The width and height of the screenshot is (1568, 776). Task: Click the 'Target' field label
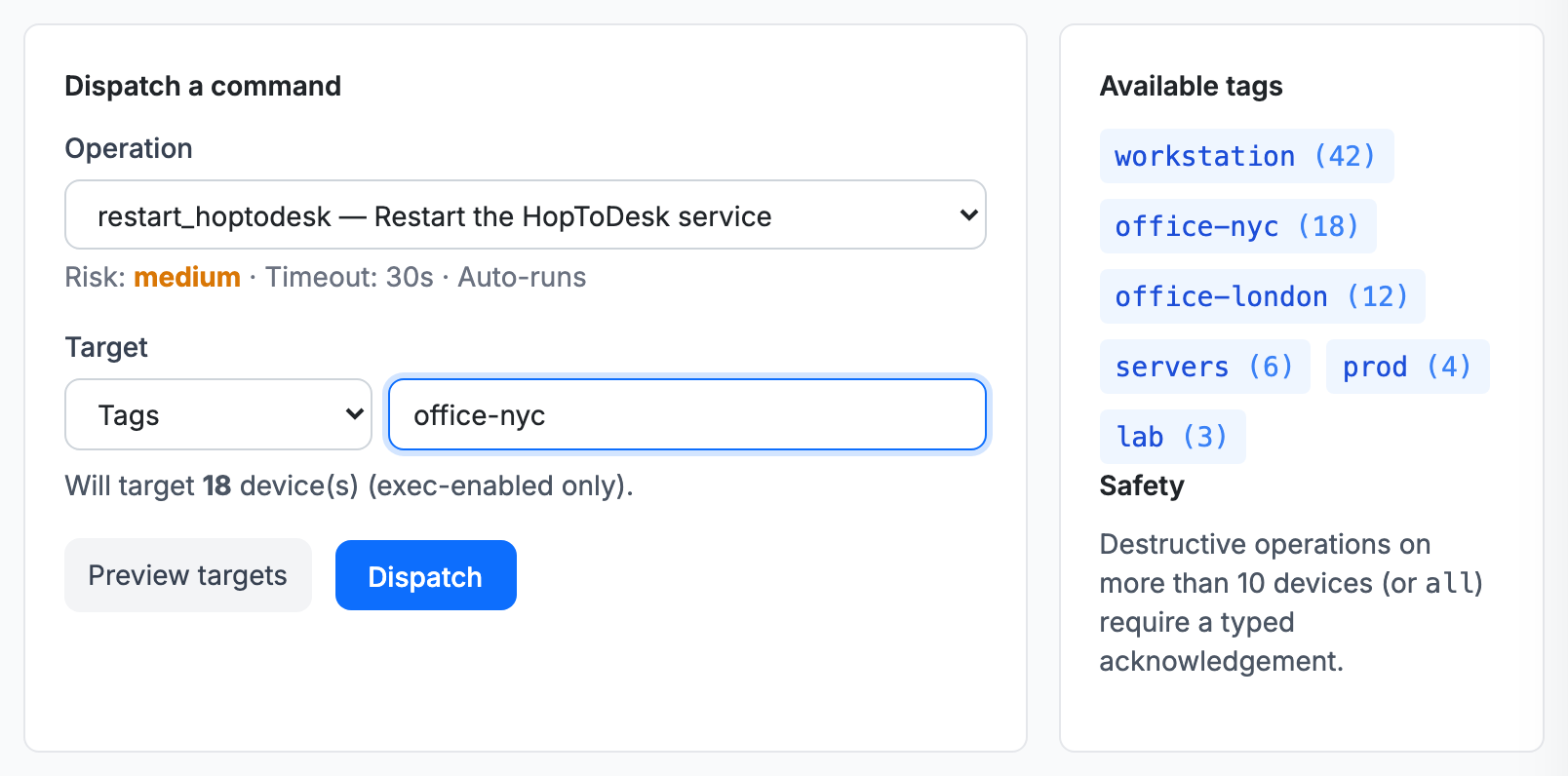pos(106,347)
